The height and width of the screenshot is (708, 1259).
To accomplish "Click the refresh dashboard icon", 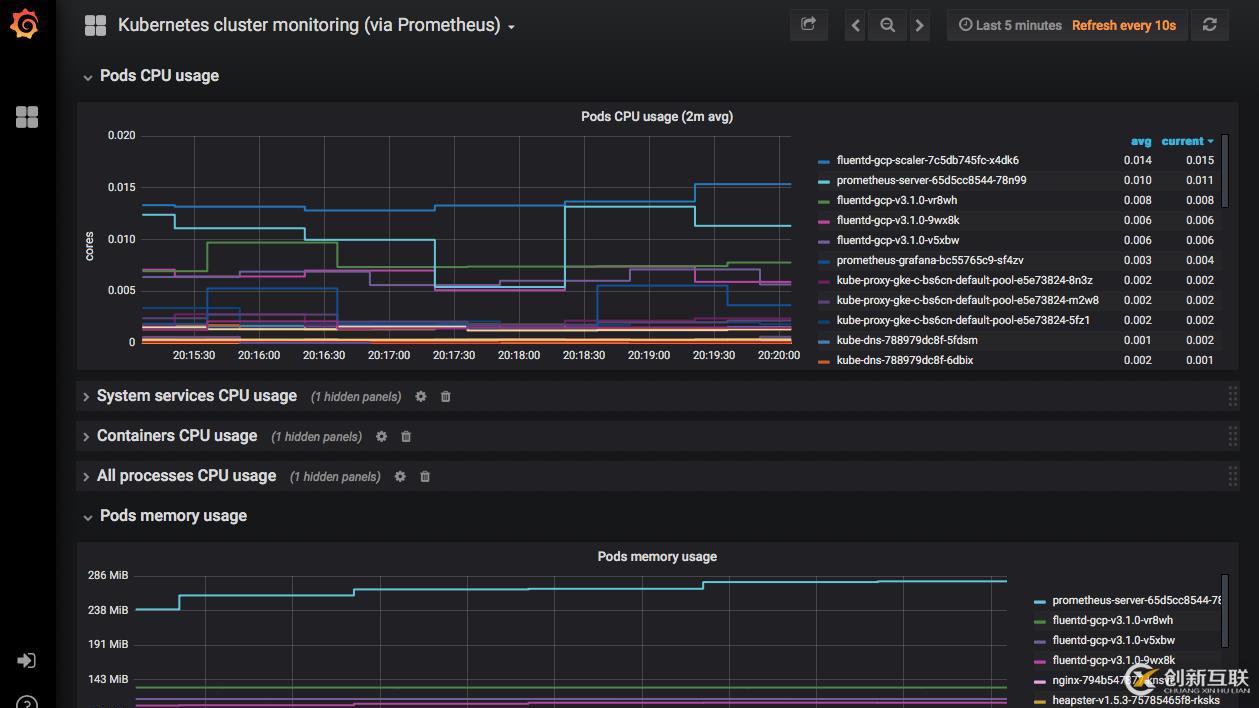I will tap(1209, 25).
